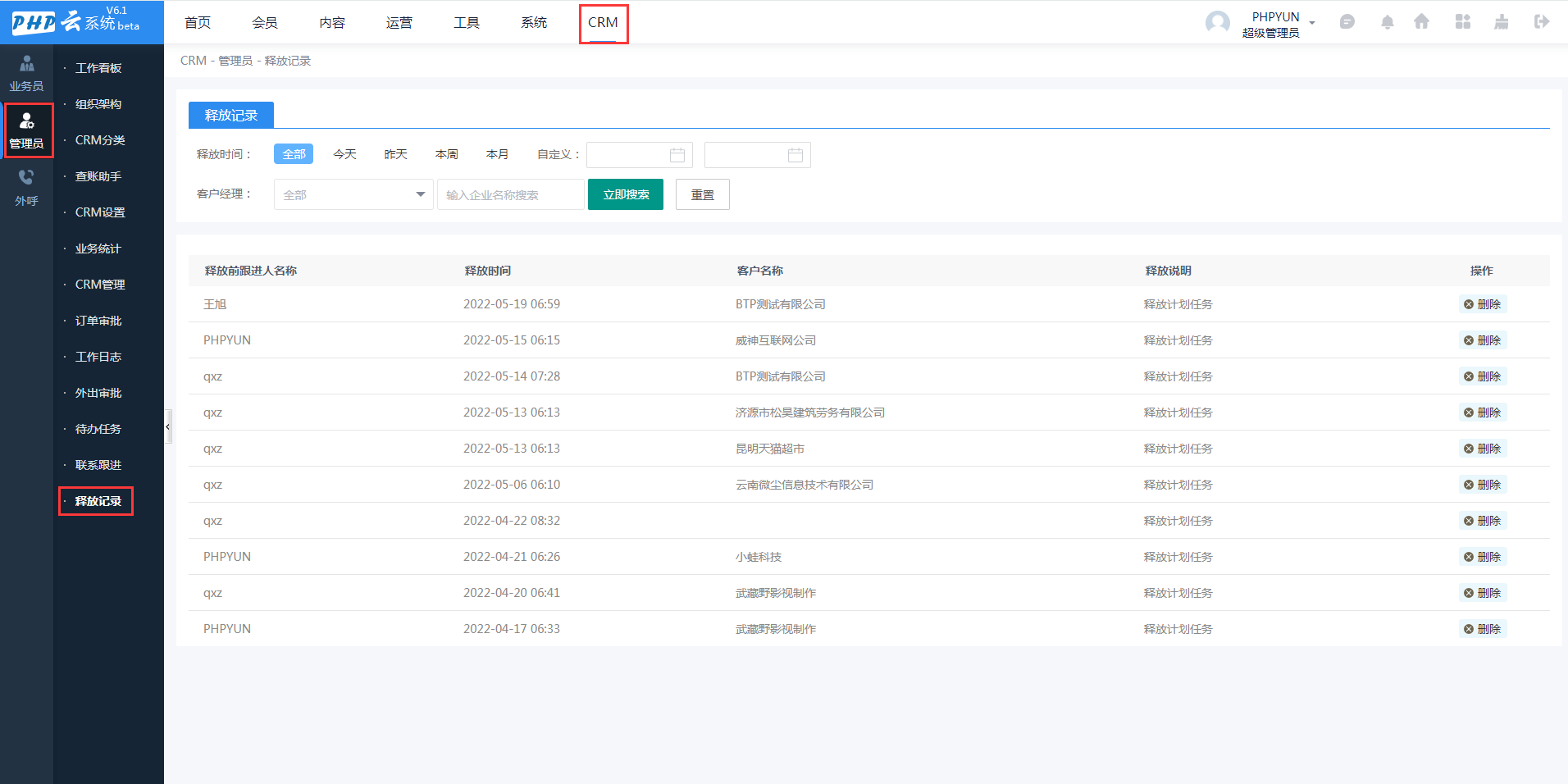Open 订单审批 in the sidebar
Viewport: 1568px width, 784px height.
pyautogui.click(x=98, y=321)
